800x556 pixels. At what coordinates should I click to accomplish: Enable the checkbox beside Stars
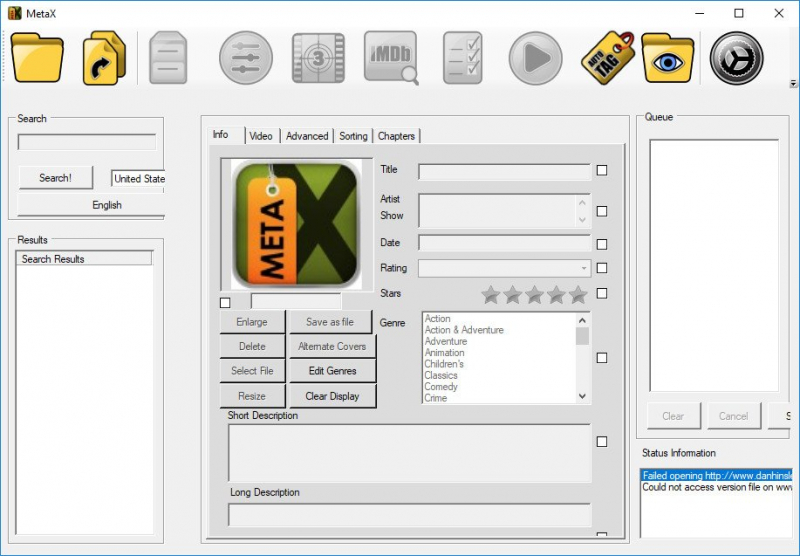[x=602, y=294]
